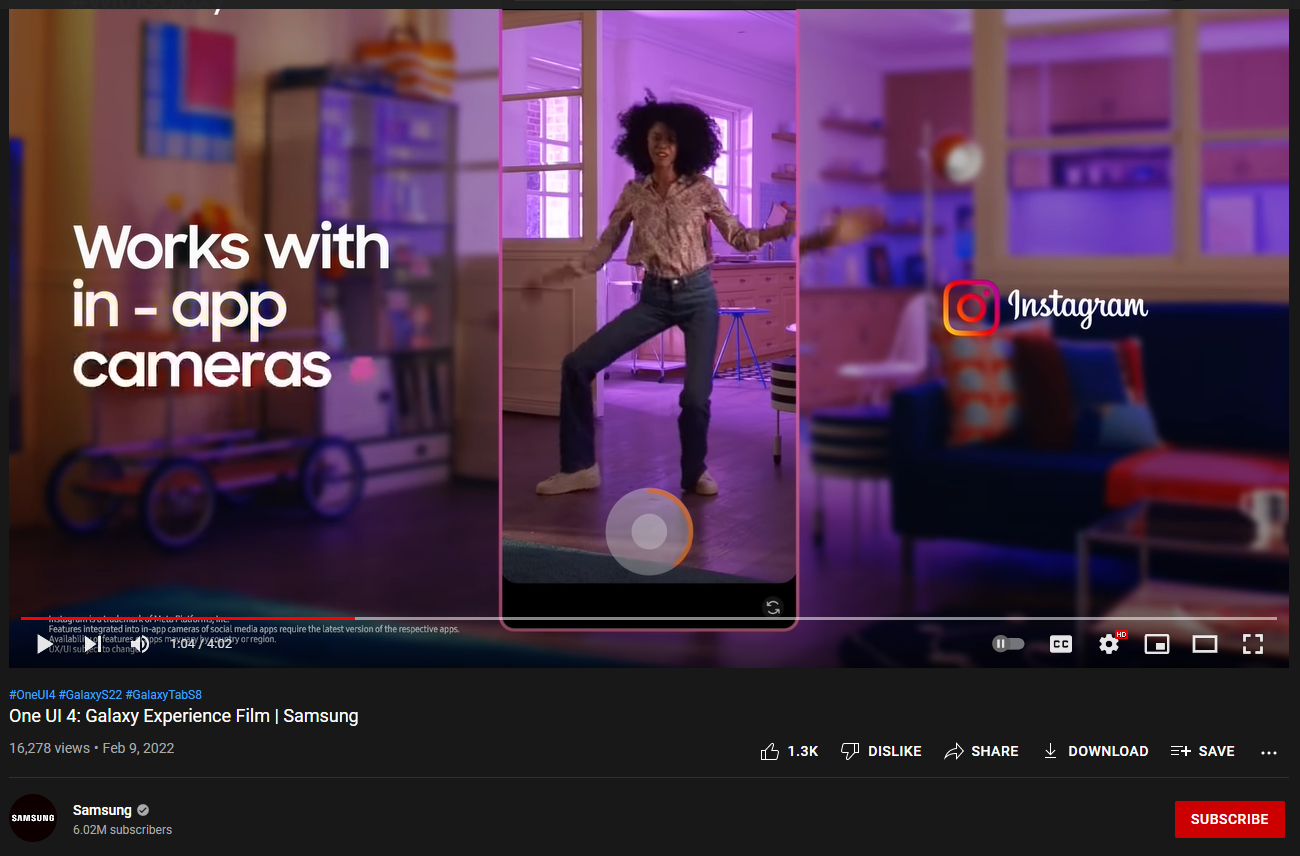
Task: Subscribe to the Samsung channel
Action: point(1230,819)
